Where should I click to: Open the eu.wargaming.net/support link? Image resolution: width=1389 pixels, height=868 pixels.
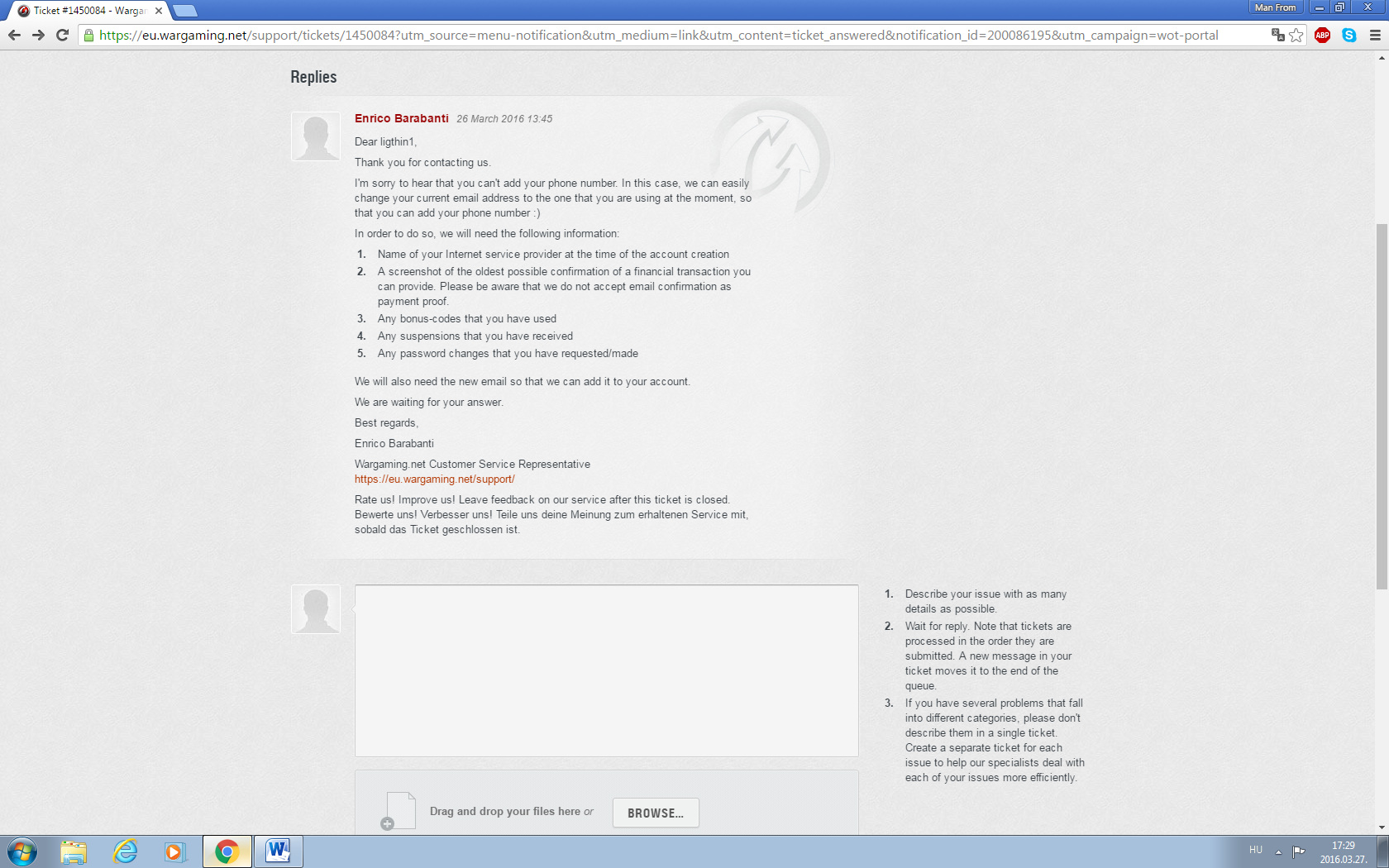[x=435, y=479]
